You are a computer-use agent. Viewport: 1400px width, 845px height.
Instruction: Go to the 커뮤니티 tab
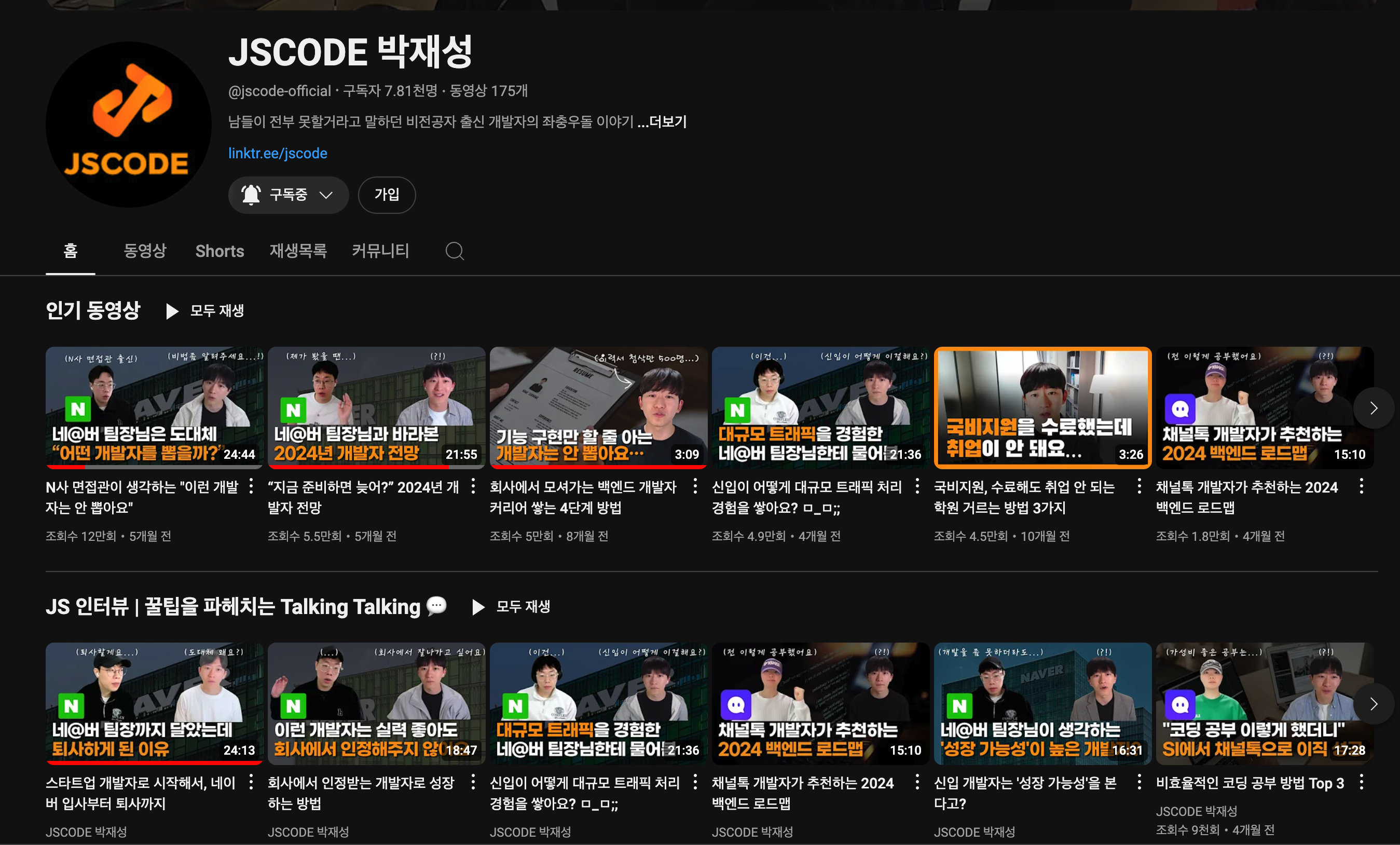[380, 251]
